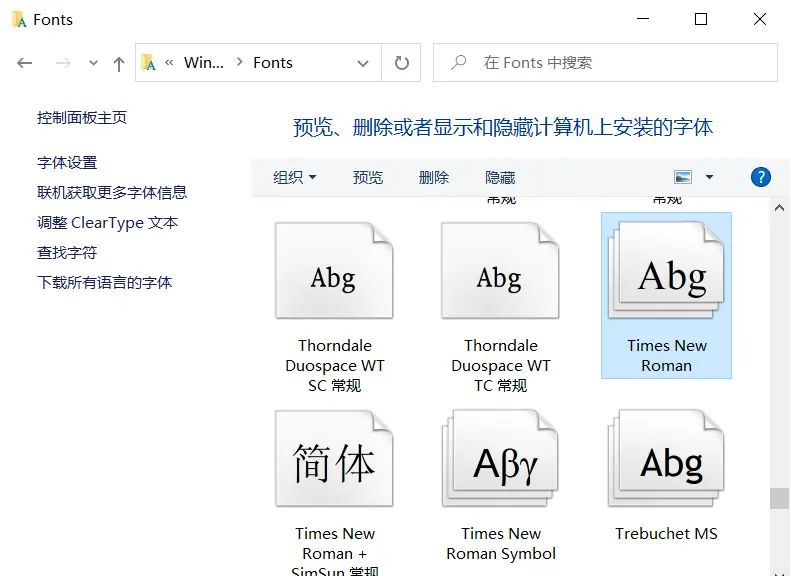This screenshot has height=576, width=791.
Task: Select the 简体 Times New Roman + SimSun icon
Action: point(334,458)
